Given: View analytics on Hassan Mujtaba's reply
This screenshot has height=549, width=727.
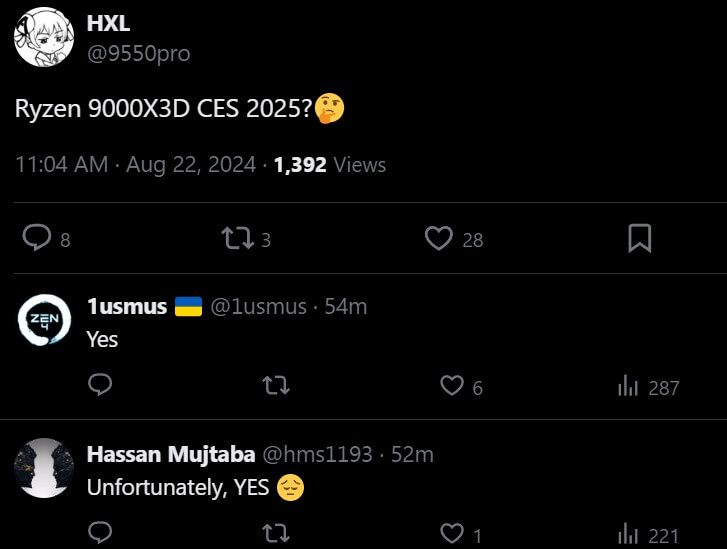Looking at the screenshot, I should [x=628, y=533].
